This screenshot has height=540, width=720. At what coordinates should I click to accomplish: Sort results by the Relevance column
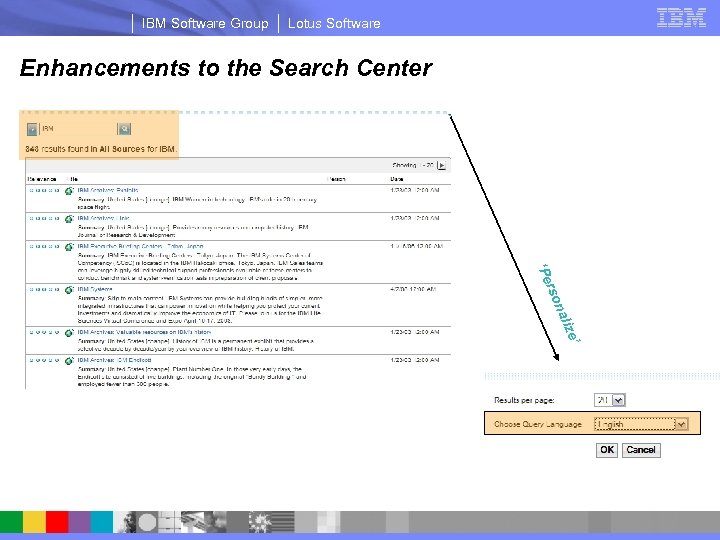(42, 179)
